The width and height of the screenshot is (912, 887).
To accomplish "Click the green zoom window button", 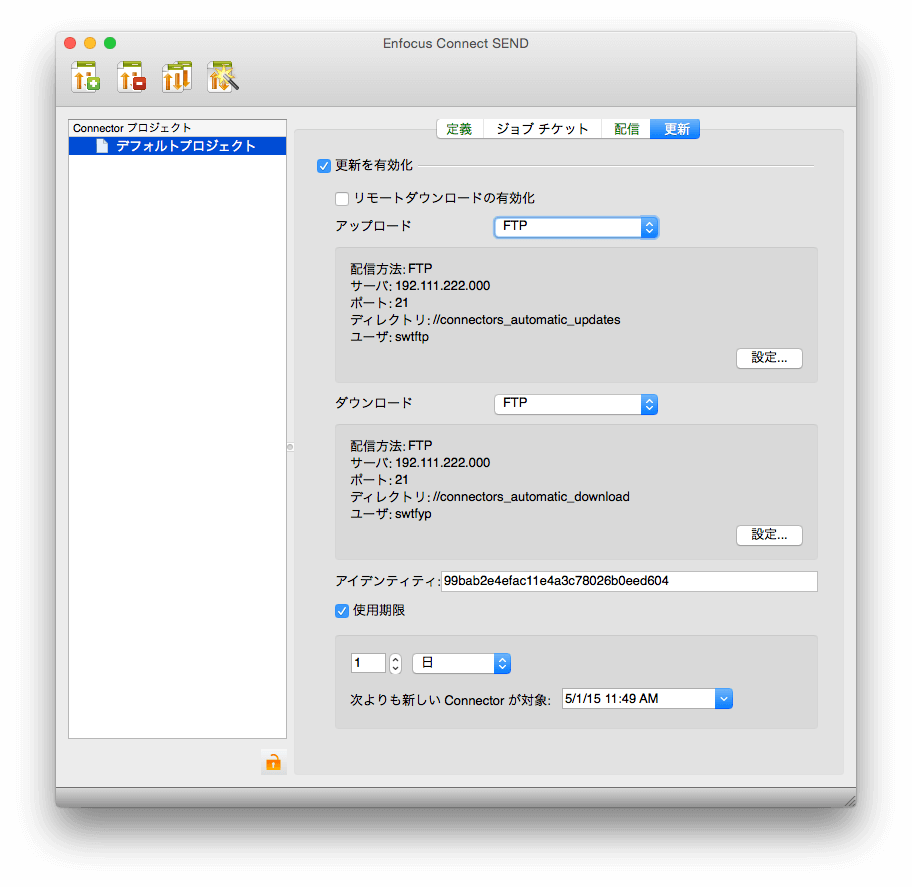I will click(x=110, y=43).
